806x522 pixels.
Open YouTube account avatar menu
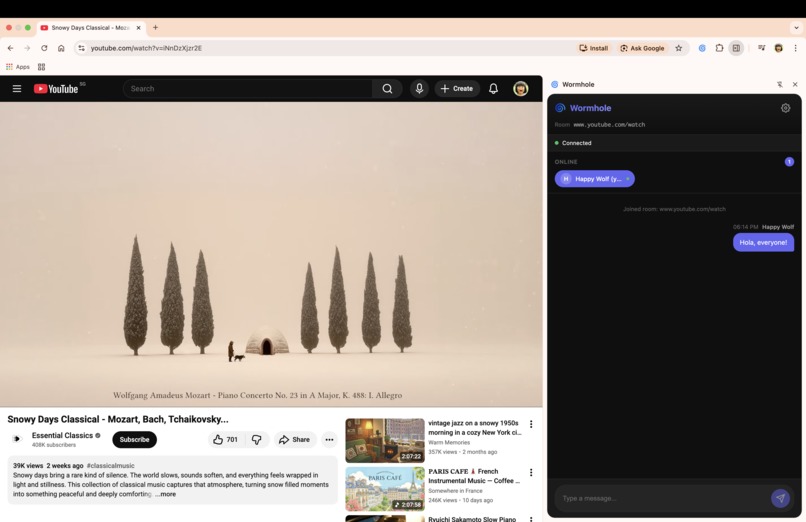tap(521, 89)
